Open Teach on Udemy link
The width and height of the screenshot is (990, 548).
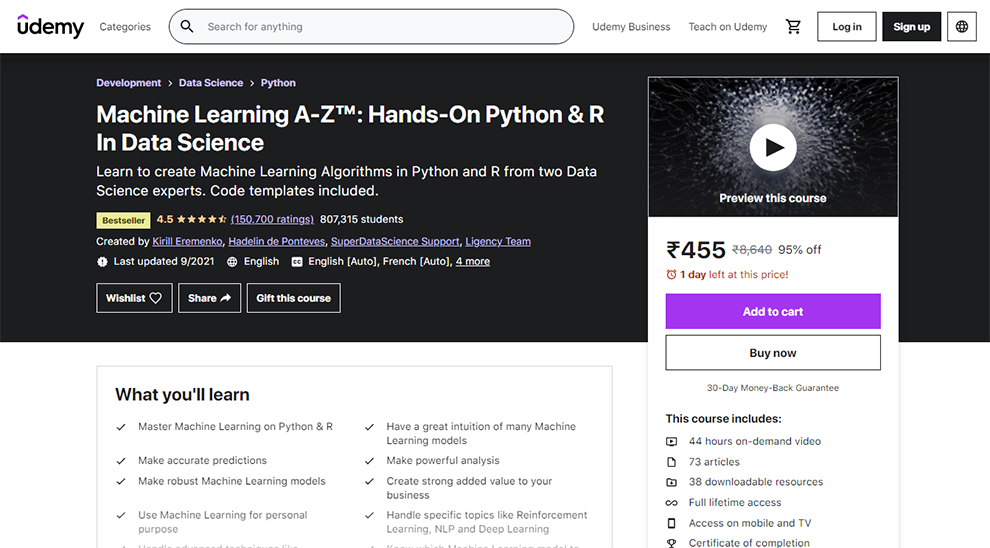click(727, 27)
